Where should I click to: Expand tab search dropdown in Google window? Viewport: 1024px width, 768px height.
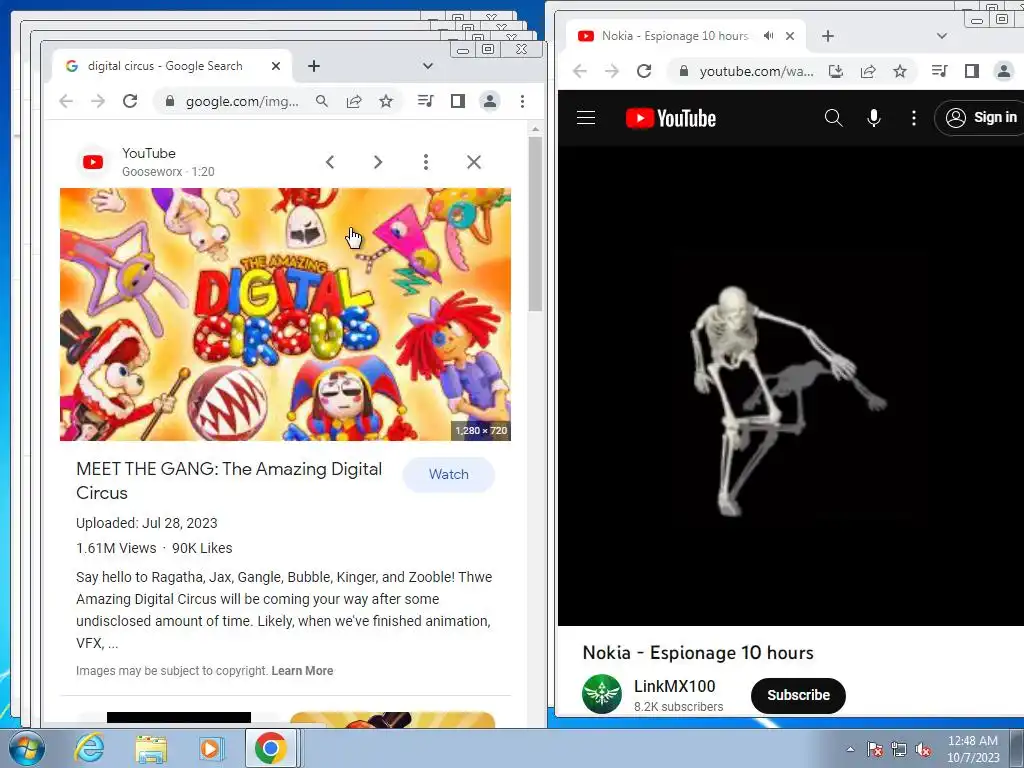click(x=428, y=66)
